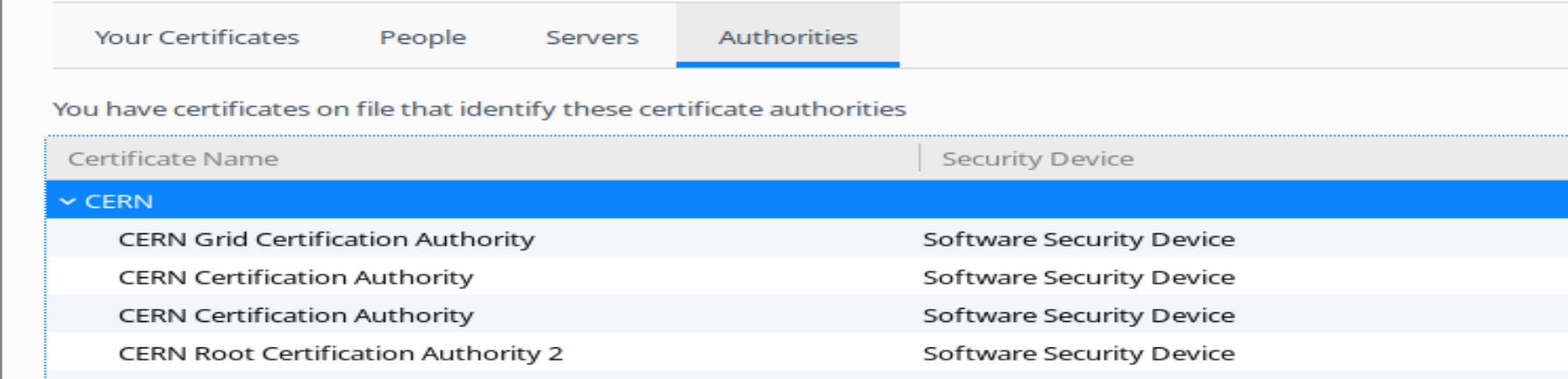
Task: Choose CERN Root Certification Authority 2
Action: click(x=340, y=354)
